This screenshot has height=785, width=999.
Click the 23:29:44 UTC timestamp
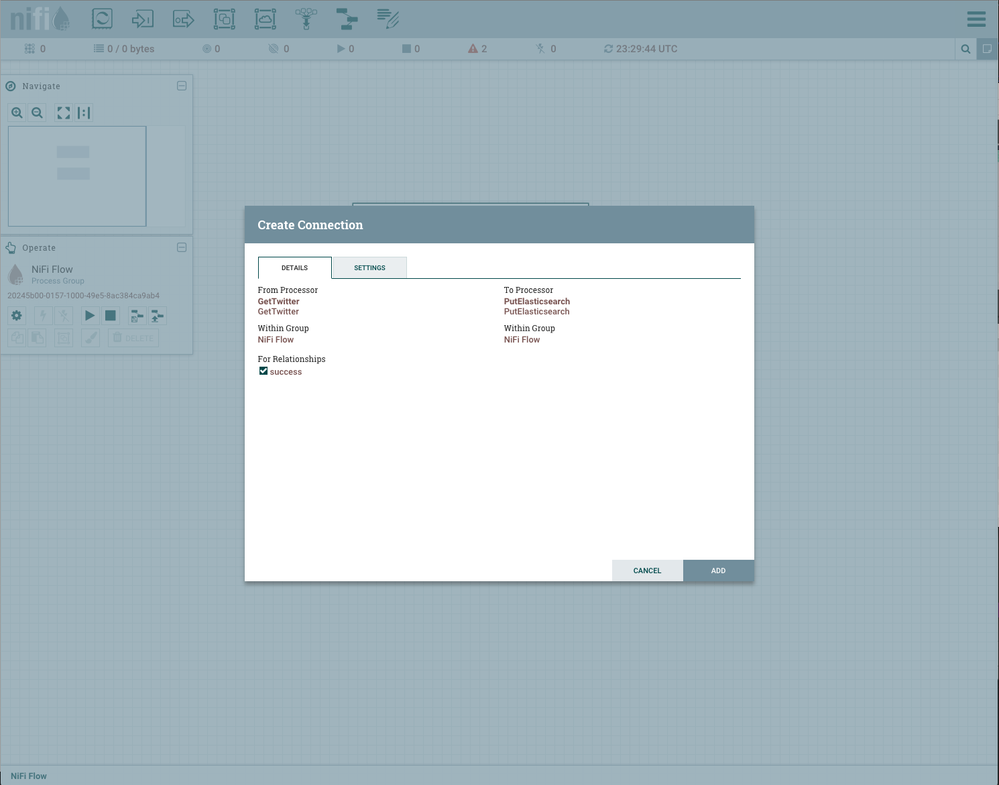coord(647,48)
